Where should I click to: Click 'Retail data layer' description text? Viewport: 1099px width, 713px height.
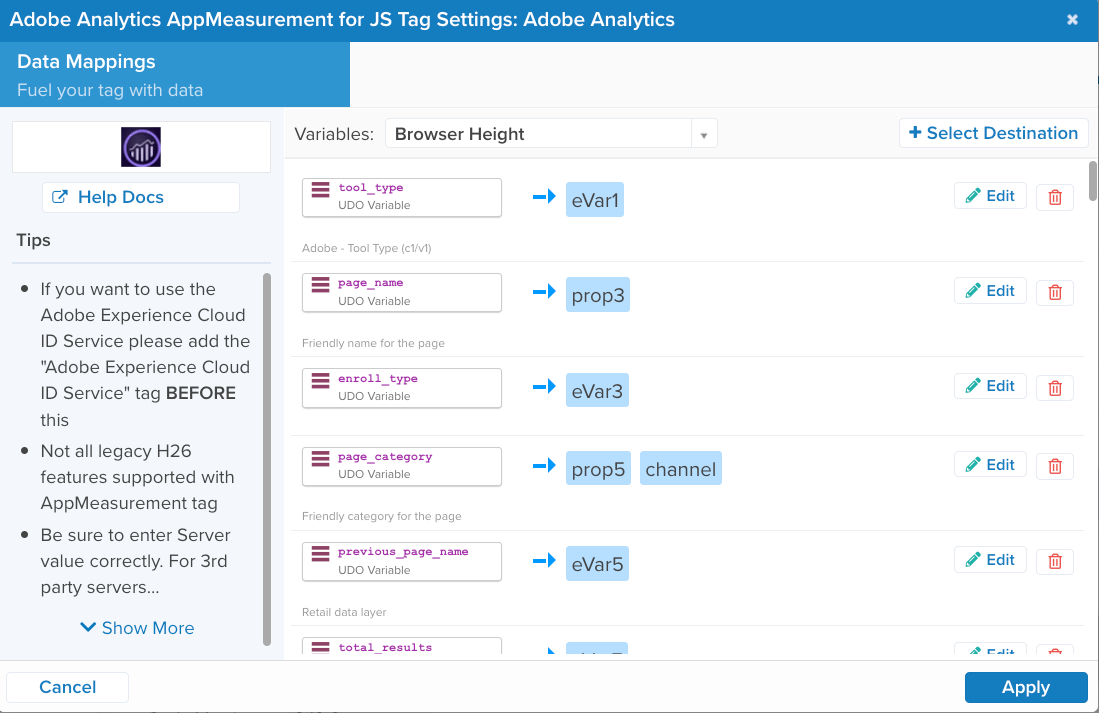[344, 612]
